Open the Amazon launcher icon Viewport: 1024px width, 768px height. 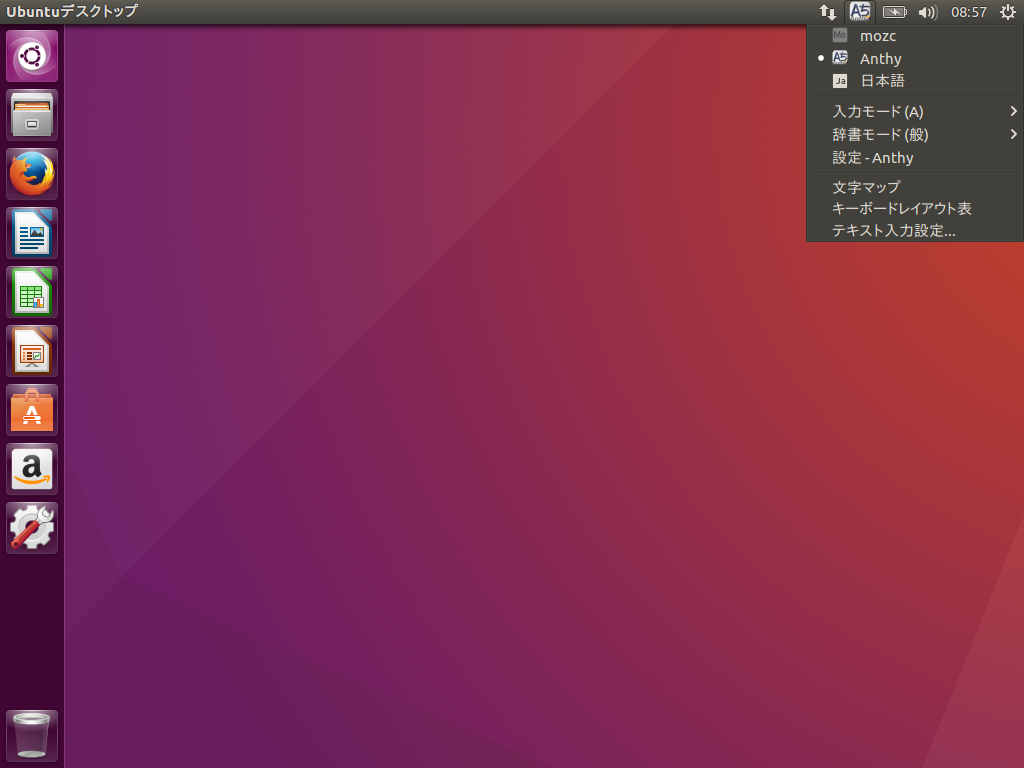[x=32, y=469]
